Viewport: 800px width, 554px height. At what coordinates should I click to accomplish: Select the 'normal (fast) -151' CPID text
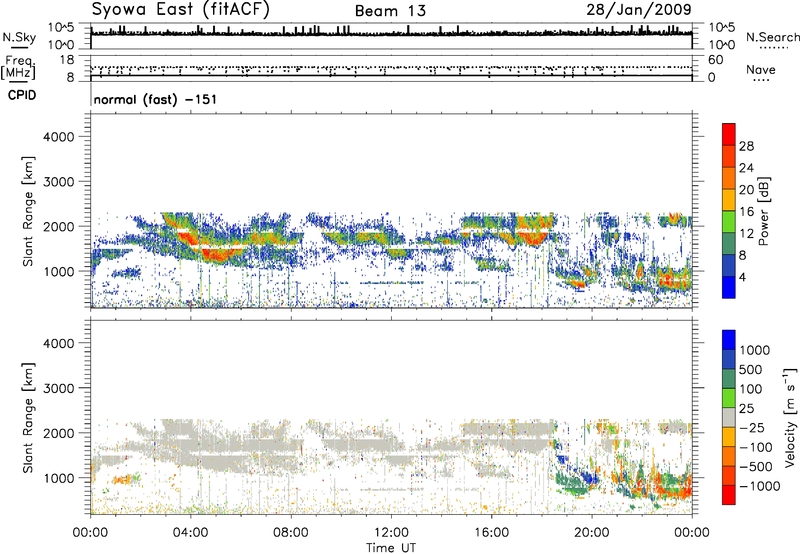click(x=155, y=99)
